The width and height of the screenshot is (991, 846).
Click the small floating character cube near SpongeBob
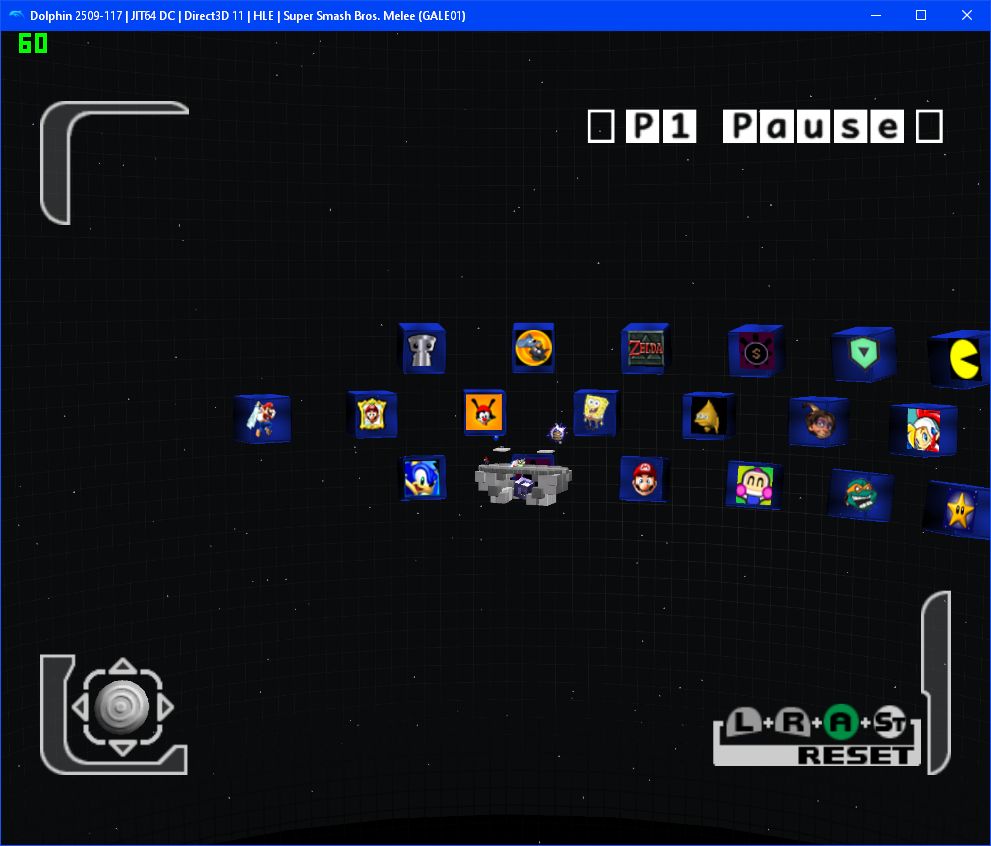[x=557, y=432]
